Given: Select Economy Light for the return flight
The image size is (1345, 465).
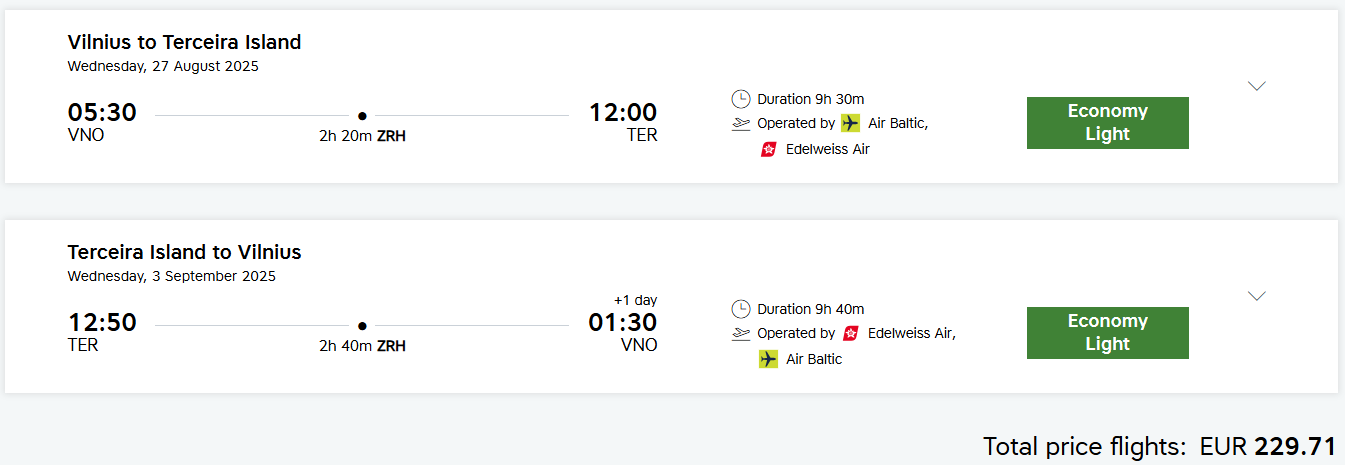Looking at the screenshot, I should pyautogui.click(x=1108, y=333).
